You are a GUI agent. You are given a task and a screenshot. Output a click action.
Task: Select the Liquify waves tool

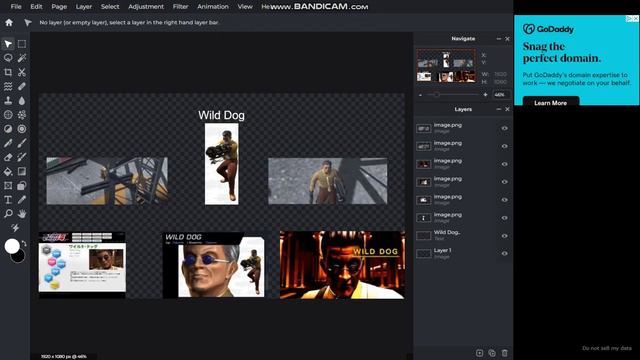(8, 86)
